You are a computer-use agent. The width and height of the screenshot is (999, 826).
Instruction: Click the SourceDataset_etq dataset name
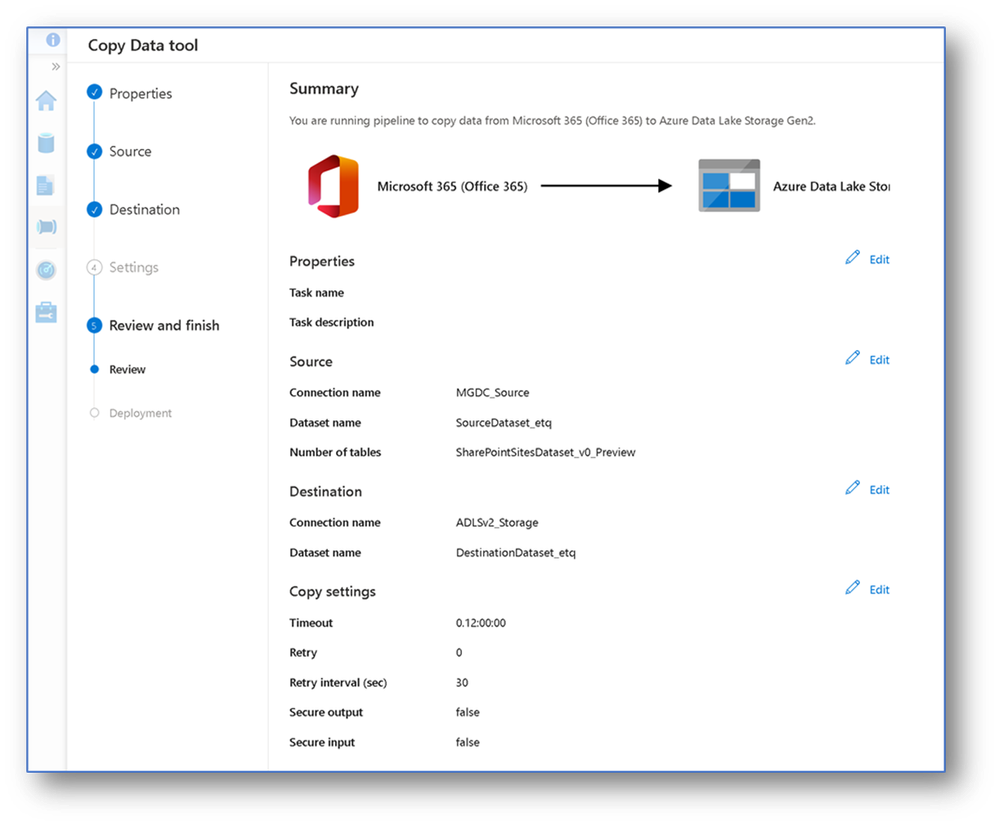[x=504, y=423]
